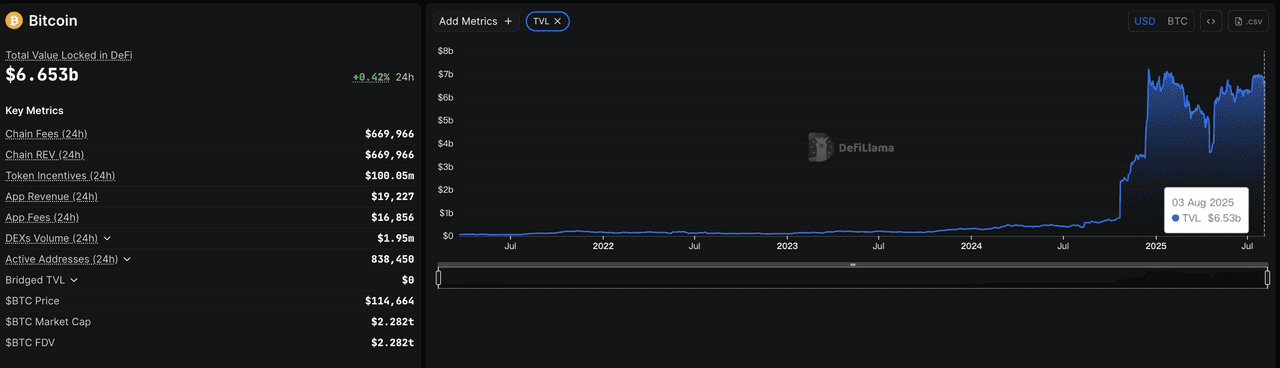Click the +0.42% 24h change value

tap(371, 77)
